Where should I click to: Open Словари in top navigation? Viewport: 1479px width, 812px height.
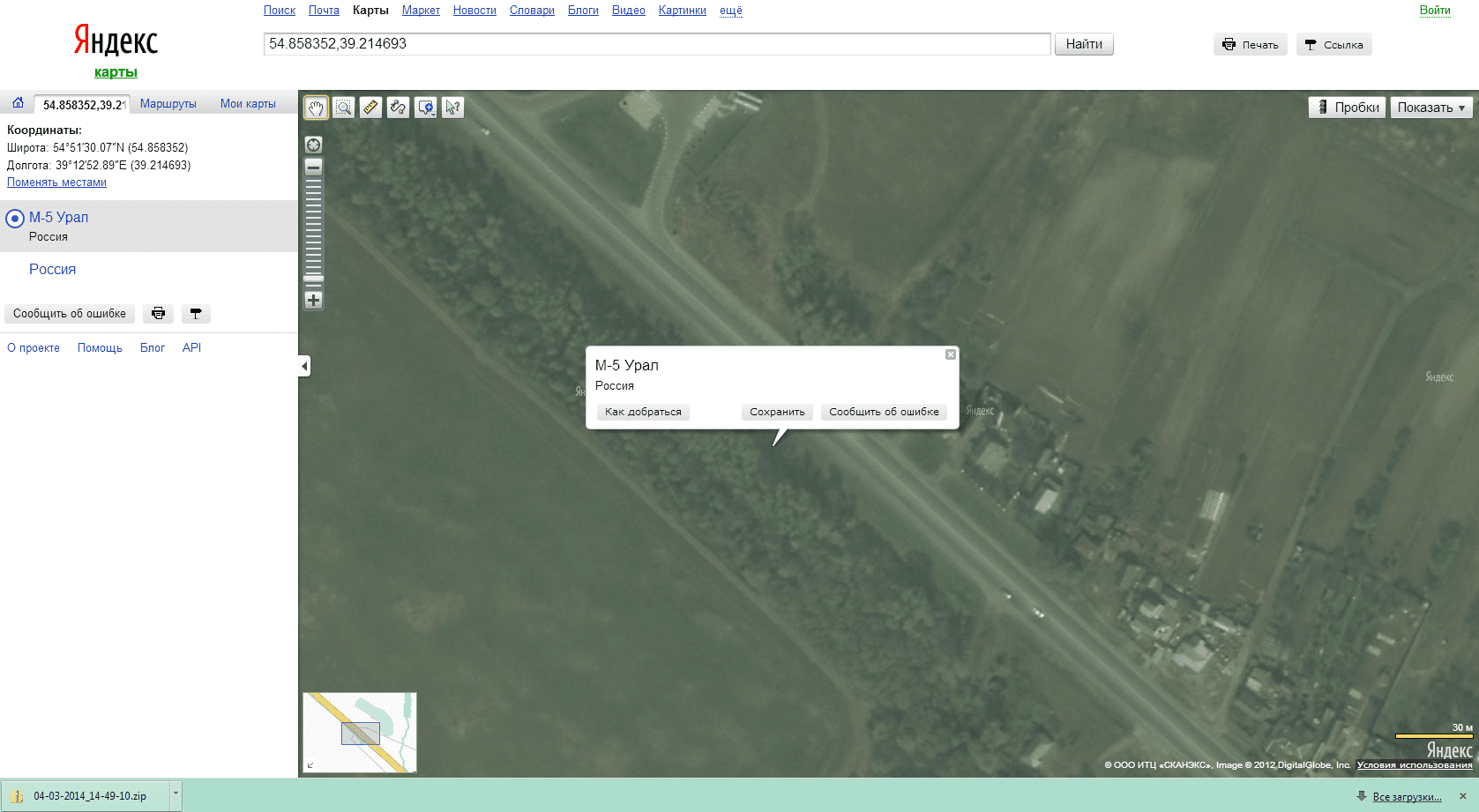pyautogui.click(x=532, y=11)
